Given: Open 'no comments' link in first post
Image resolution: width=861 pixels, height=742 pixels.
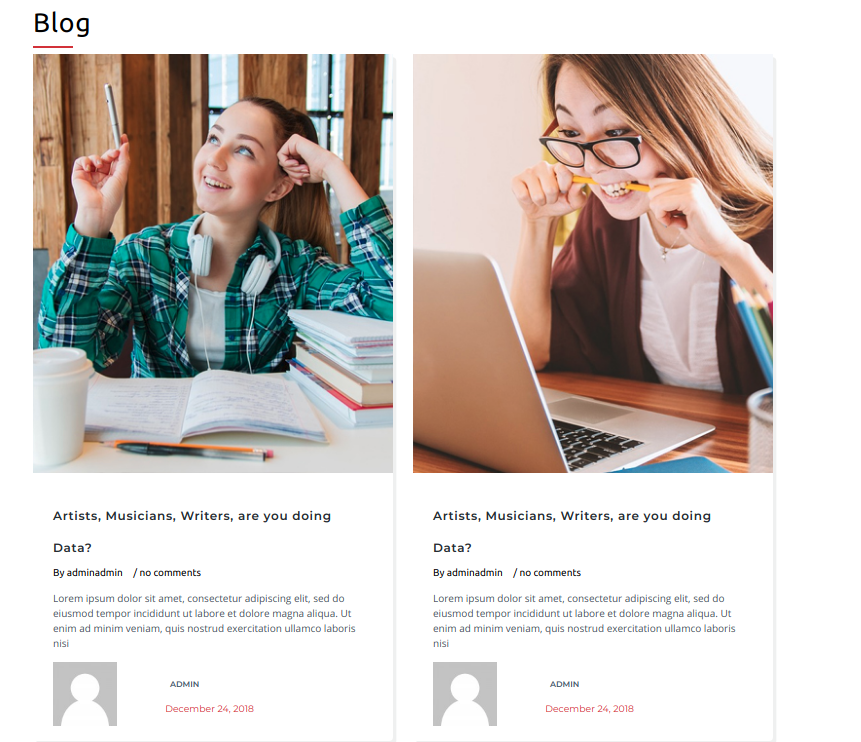Looking at the screenshot, I should click(x=170, y=572).
